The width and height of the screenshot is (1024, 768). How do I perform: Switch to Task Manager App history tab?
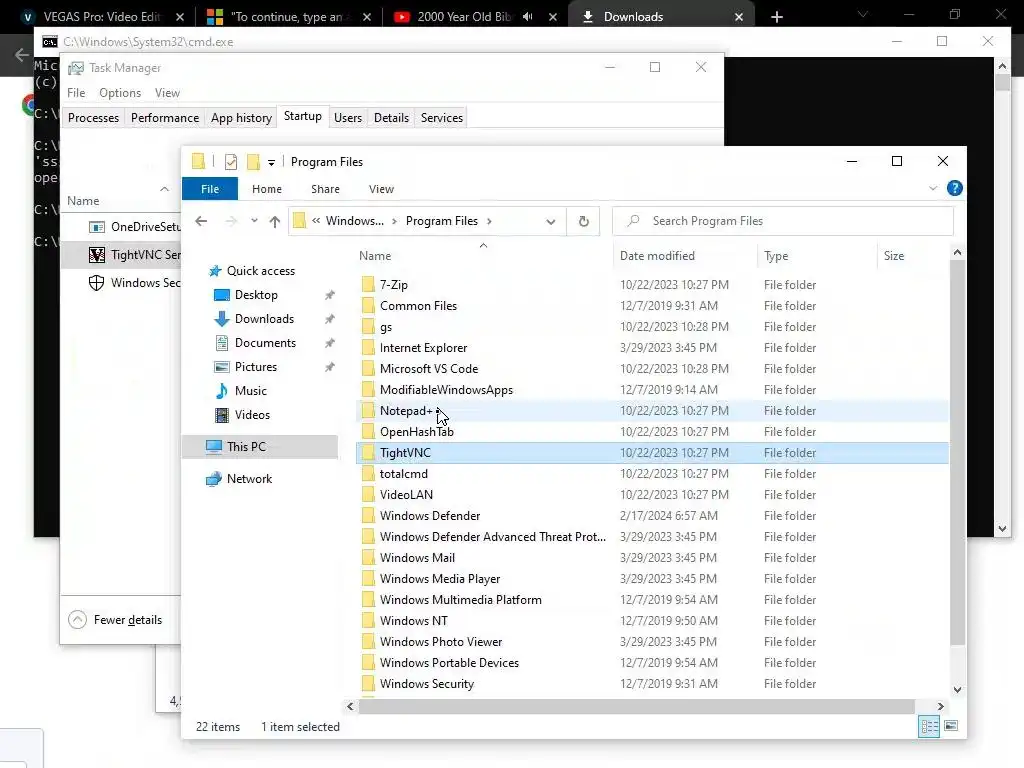[x=241, y=118]
